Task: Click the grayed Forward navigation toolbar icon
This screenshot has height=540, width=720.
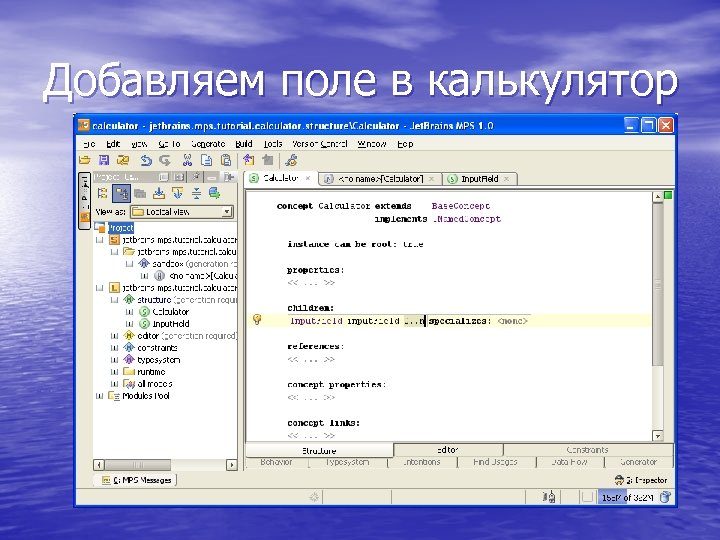Action: (268, 160)
